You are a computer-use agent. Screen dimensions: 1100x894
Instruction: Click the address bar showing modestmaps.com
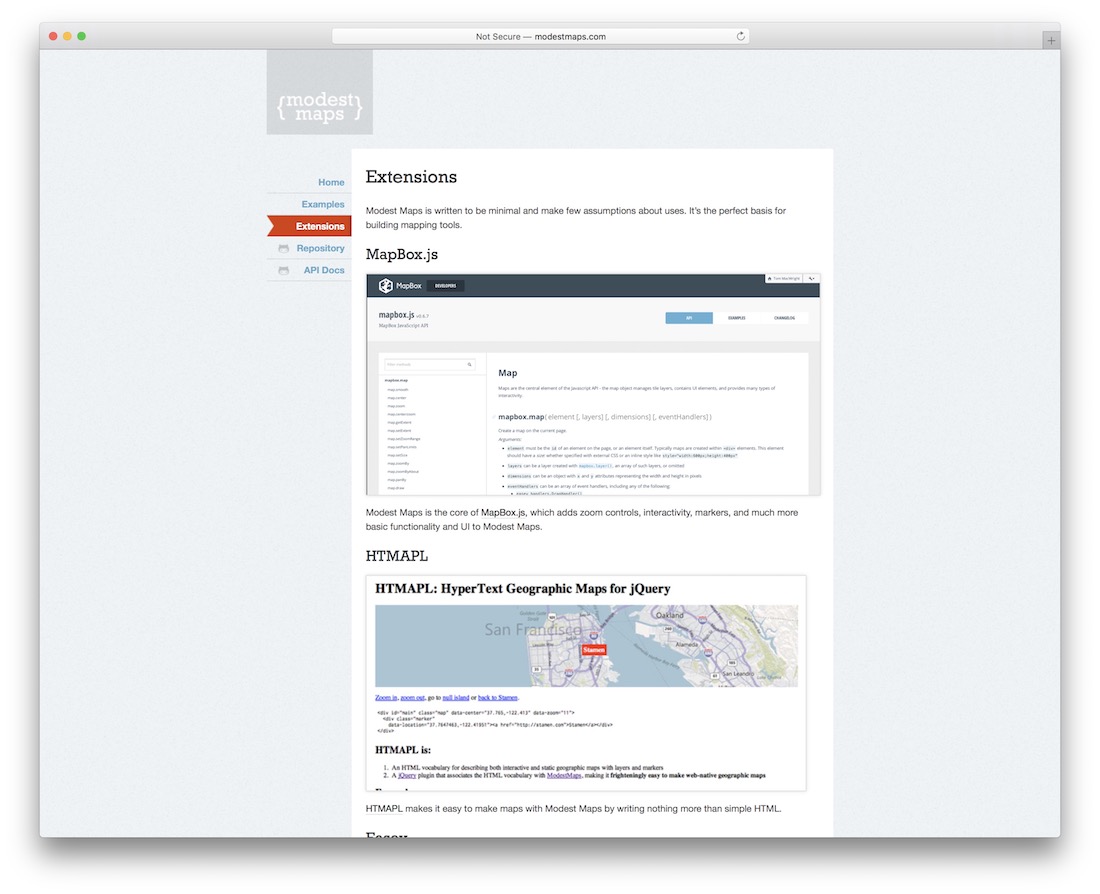coord(540,36)
